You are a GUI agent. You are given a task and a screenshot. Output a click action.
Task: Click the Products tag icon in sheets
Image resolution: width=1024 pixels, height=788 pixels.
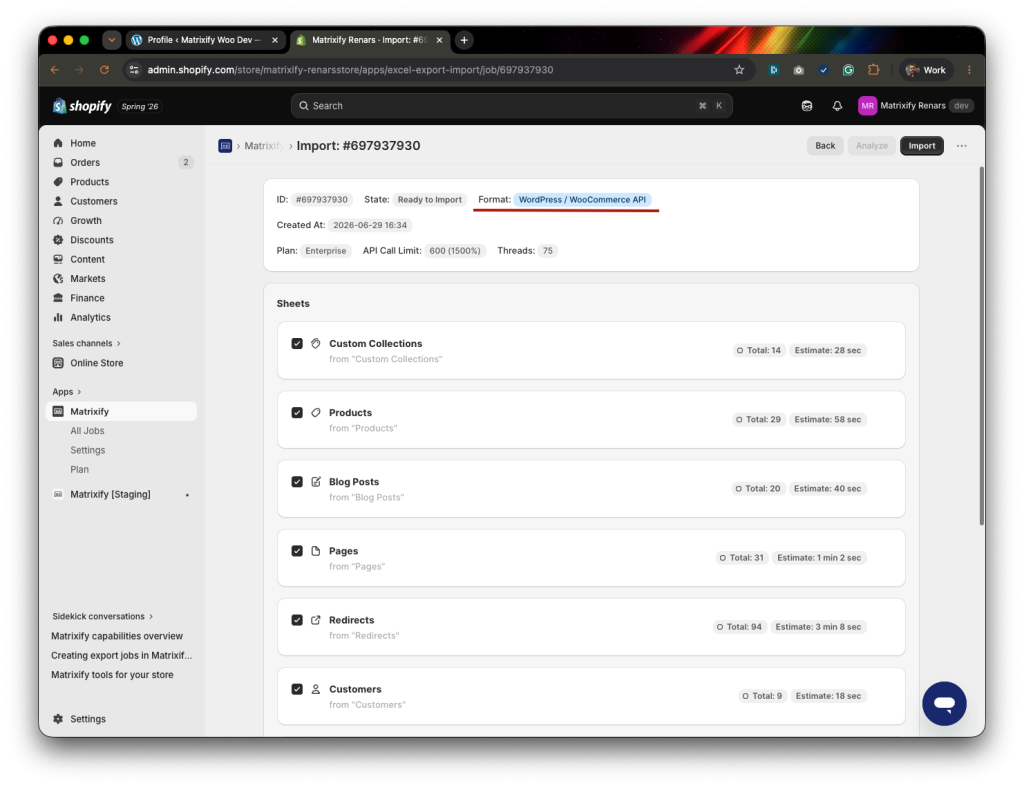tap(316, 413)
